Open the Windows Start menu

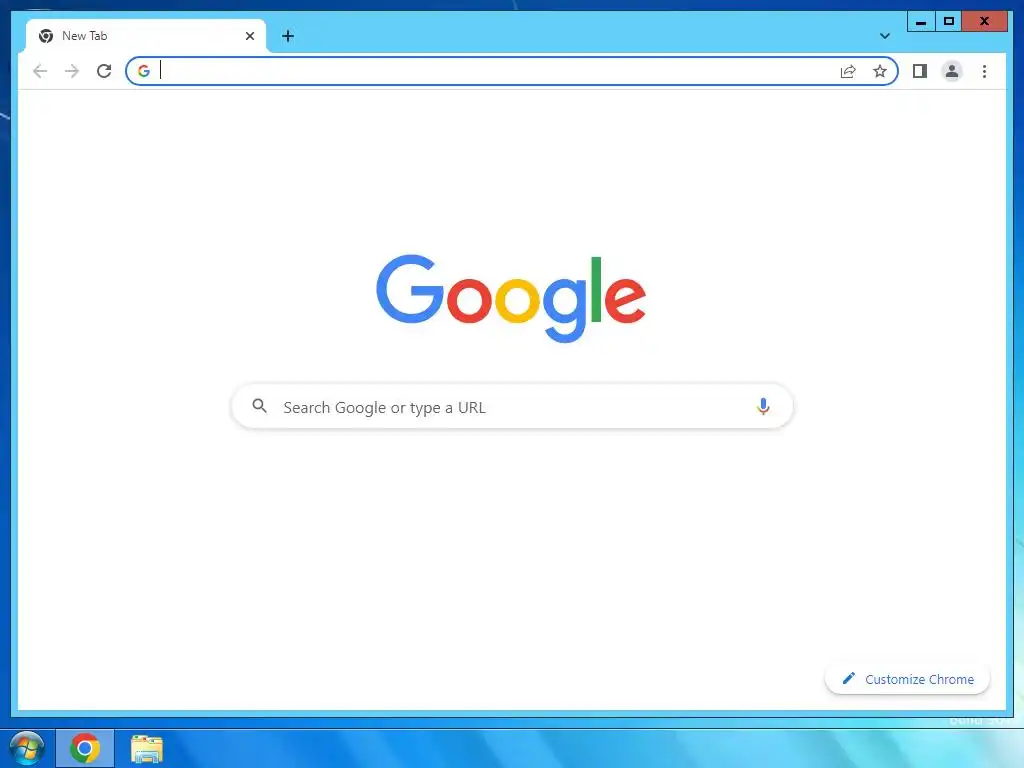point(26,748)
